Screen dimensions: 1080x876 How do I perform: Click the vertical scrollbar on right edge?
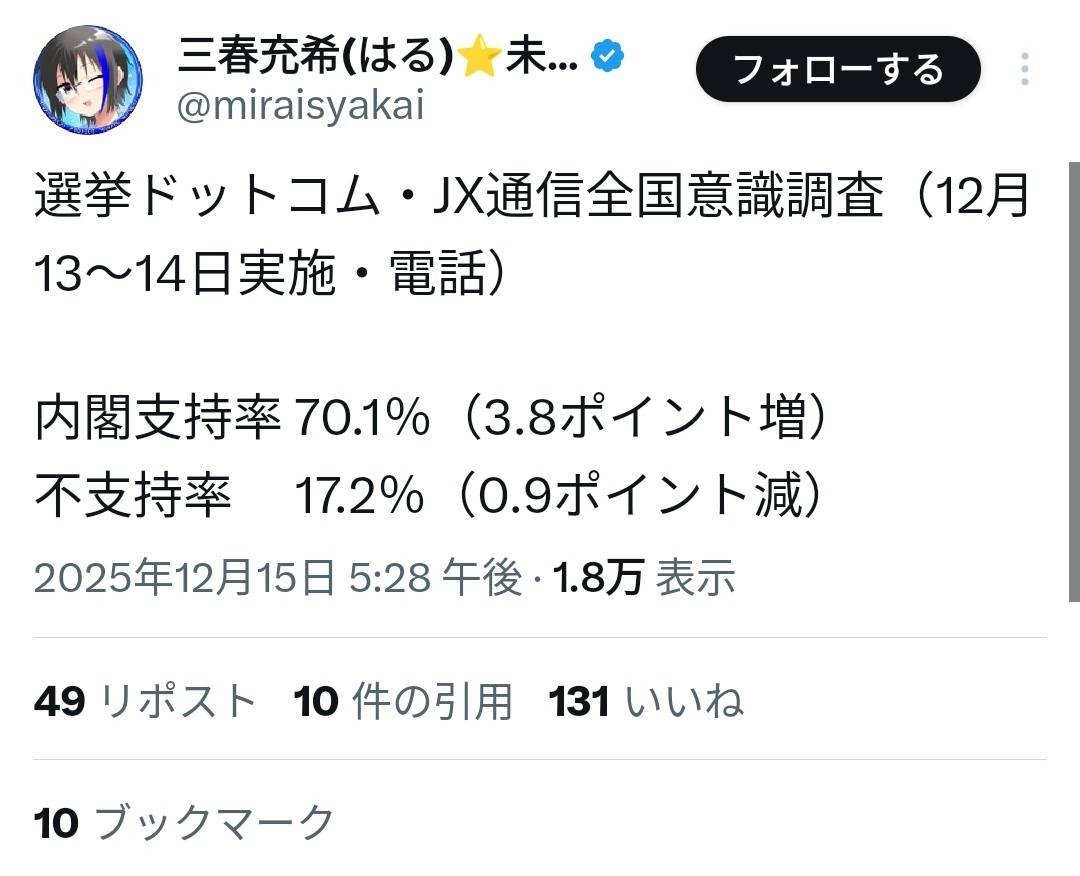1074,380
